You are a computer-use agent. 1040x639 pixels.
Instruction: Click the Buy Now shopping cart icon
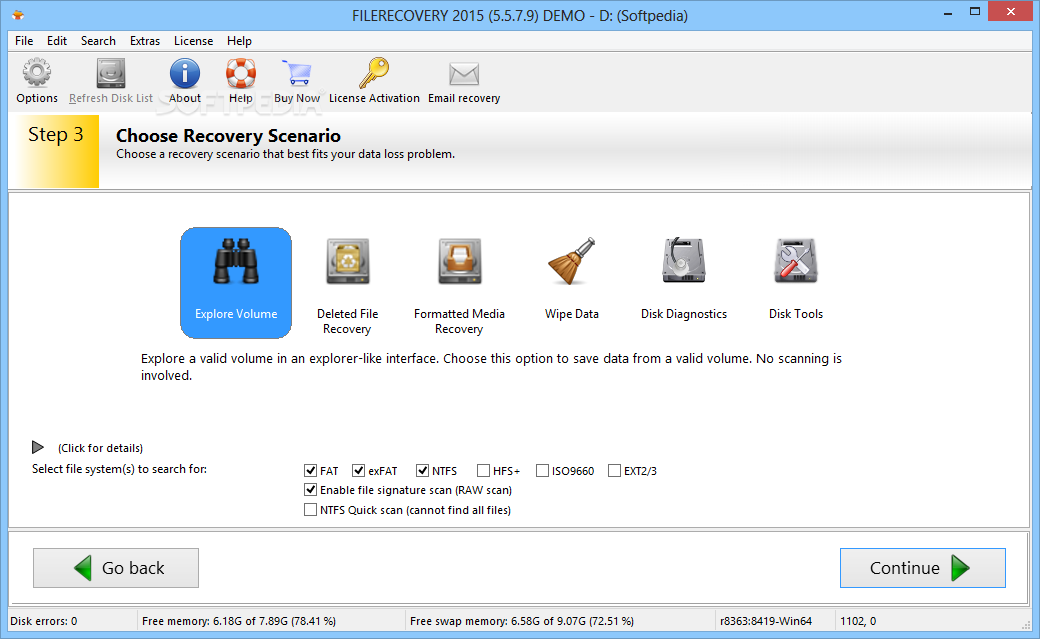point(296,73)
